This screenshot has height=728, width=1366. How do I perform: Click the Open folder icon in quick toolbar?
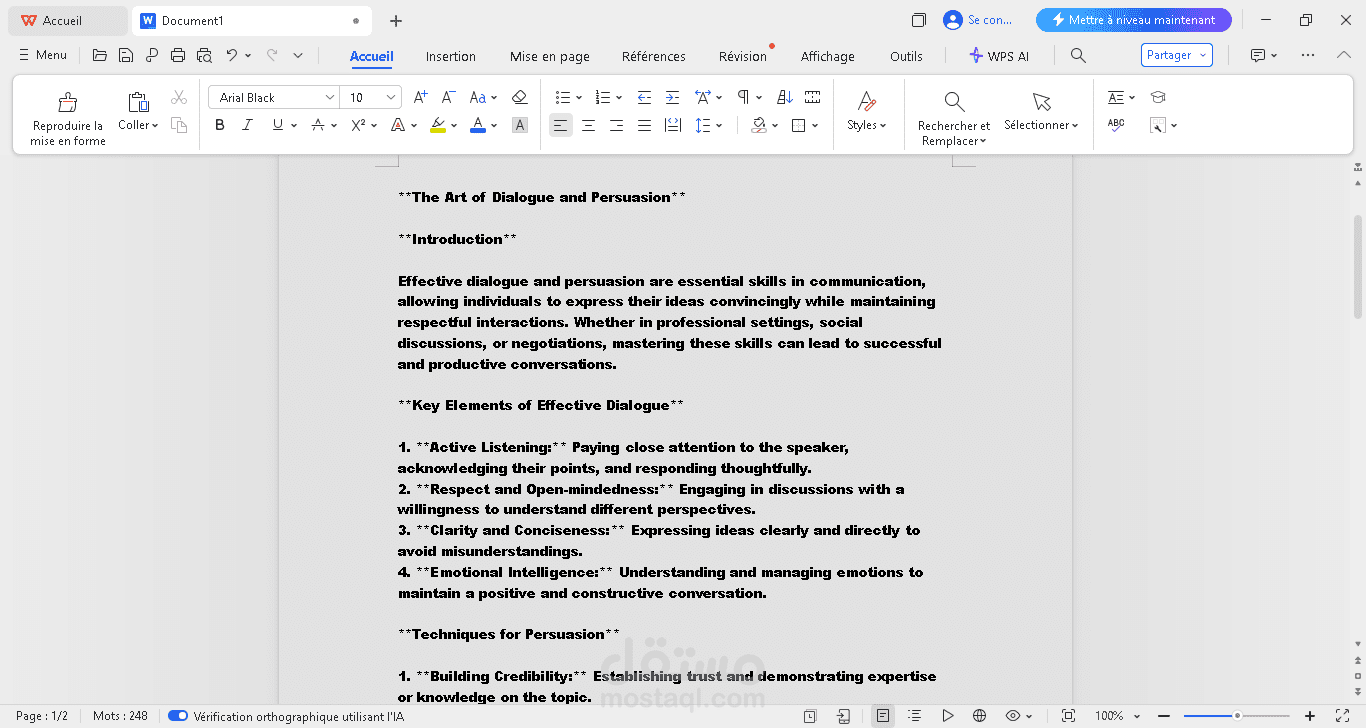[99, 56]
